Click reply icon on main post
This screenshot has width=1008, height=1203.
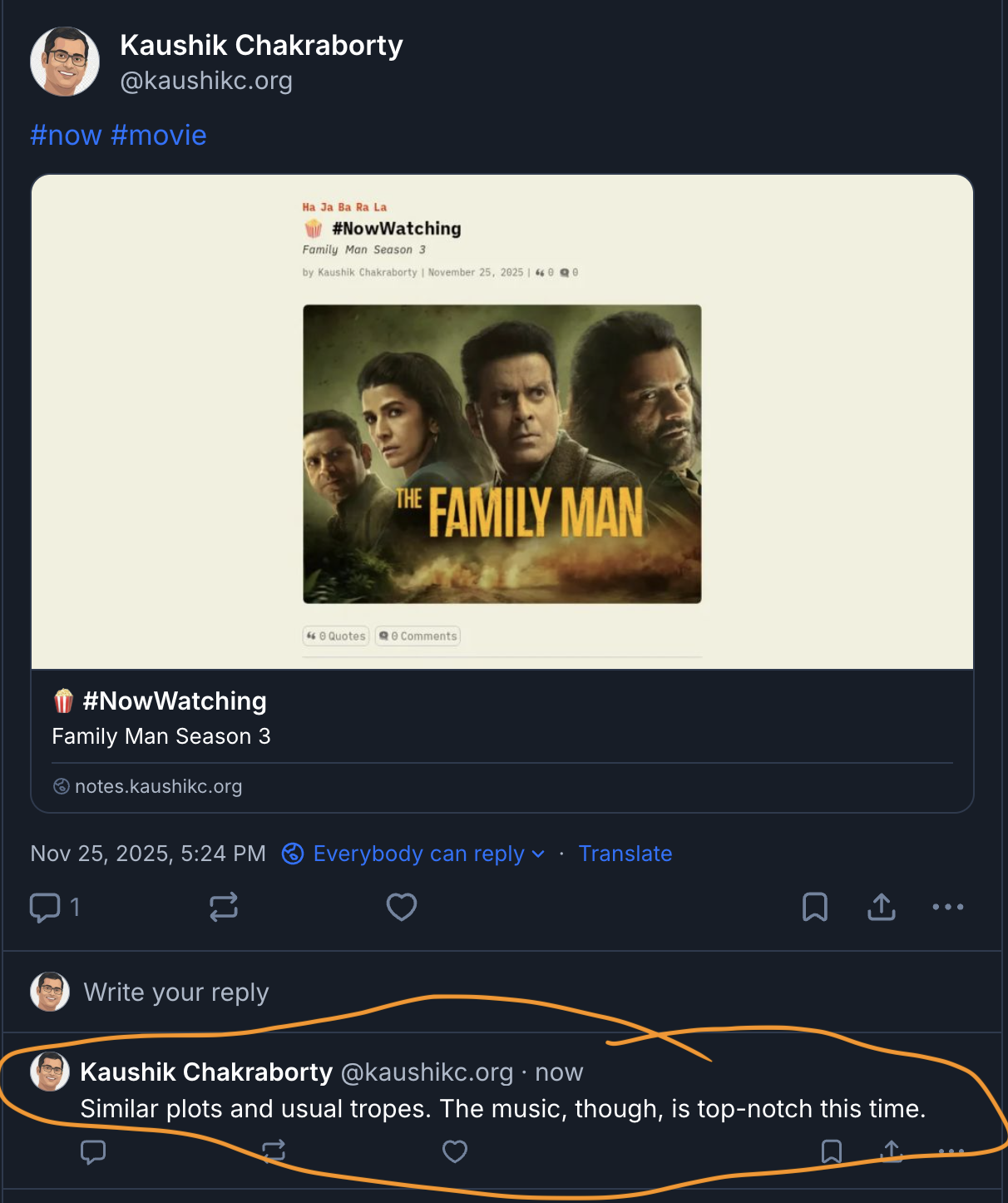point(45,907)
